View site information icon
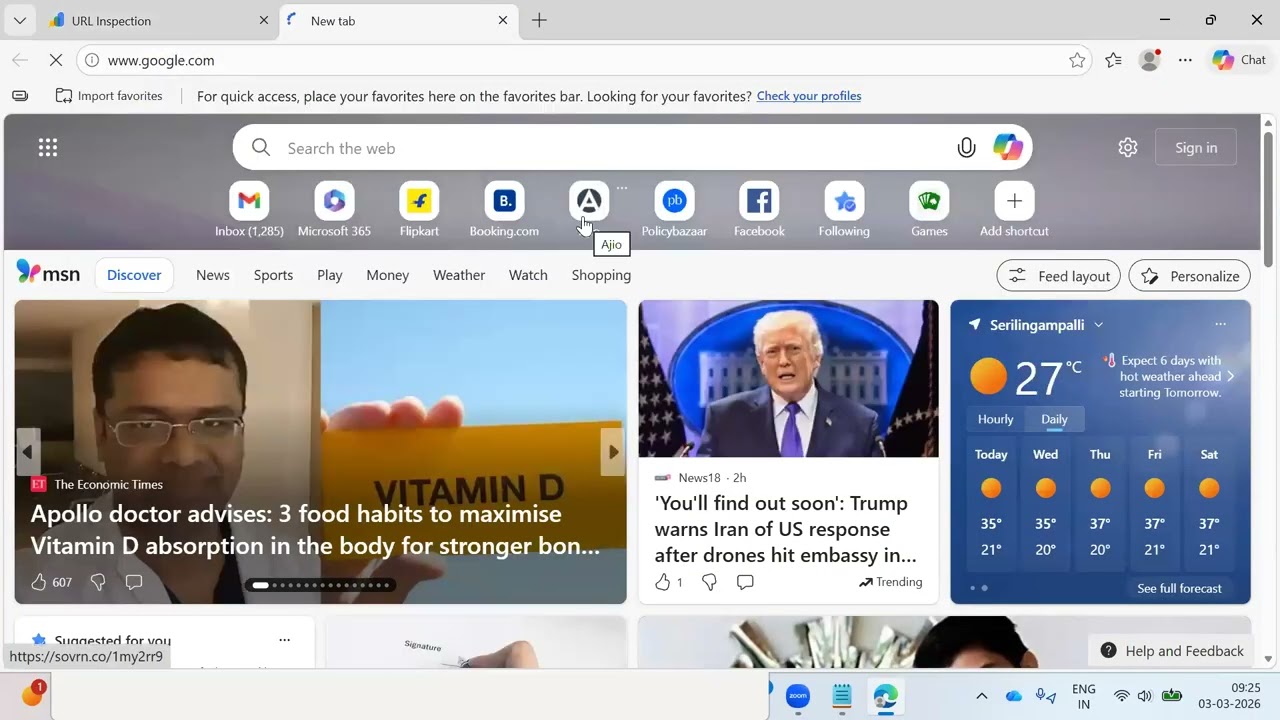1280x720 pixels. point(91,60)
